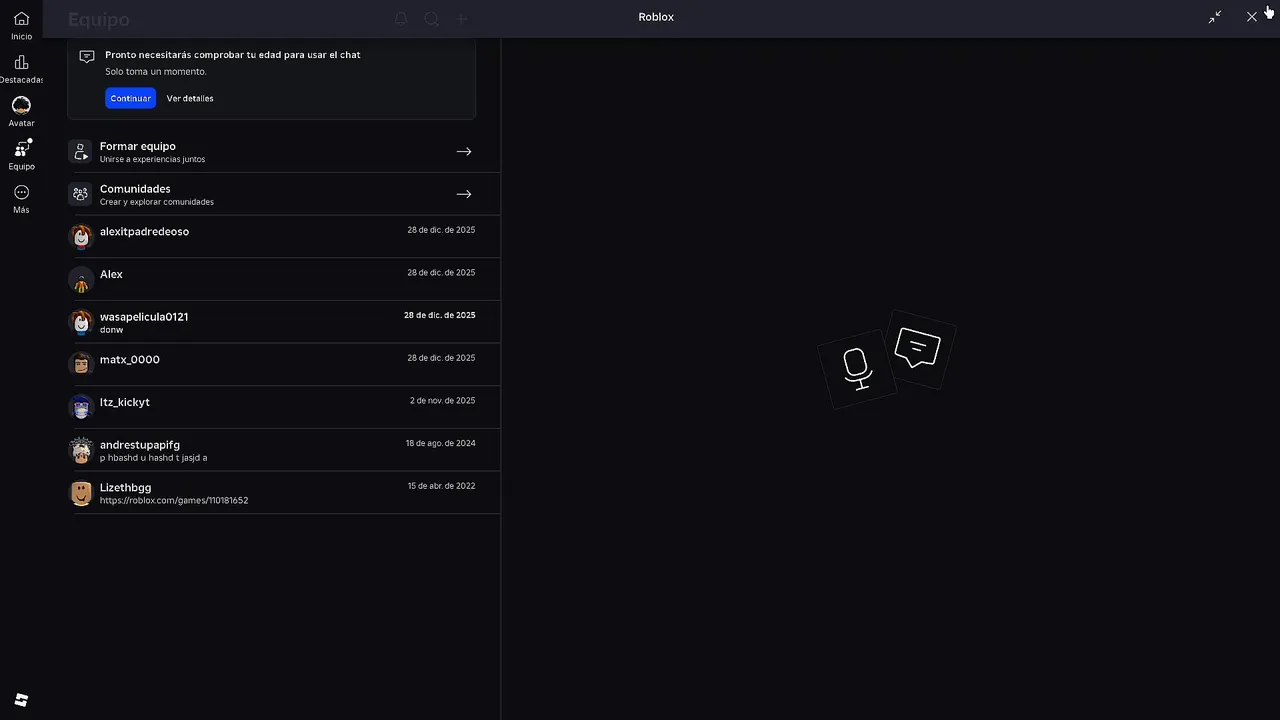Viewport: 1280px width, 720px height.
Task: Click the chat icon in the age-check banner
Action: [x=87, y=56]
